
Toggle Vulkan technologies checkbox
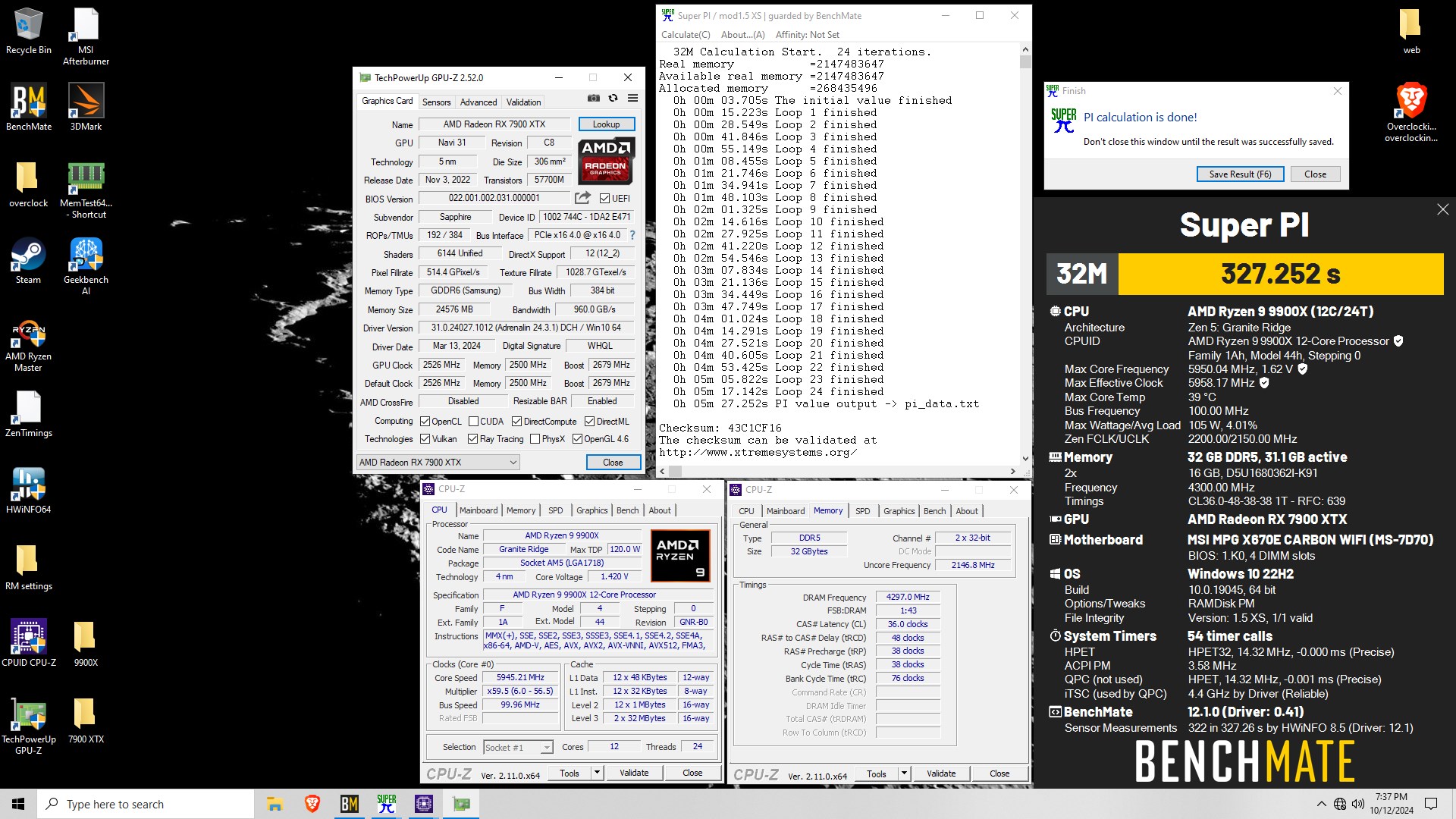[x=425, y=439]
